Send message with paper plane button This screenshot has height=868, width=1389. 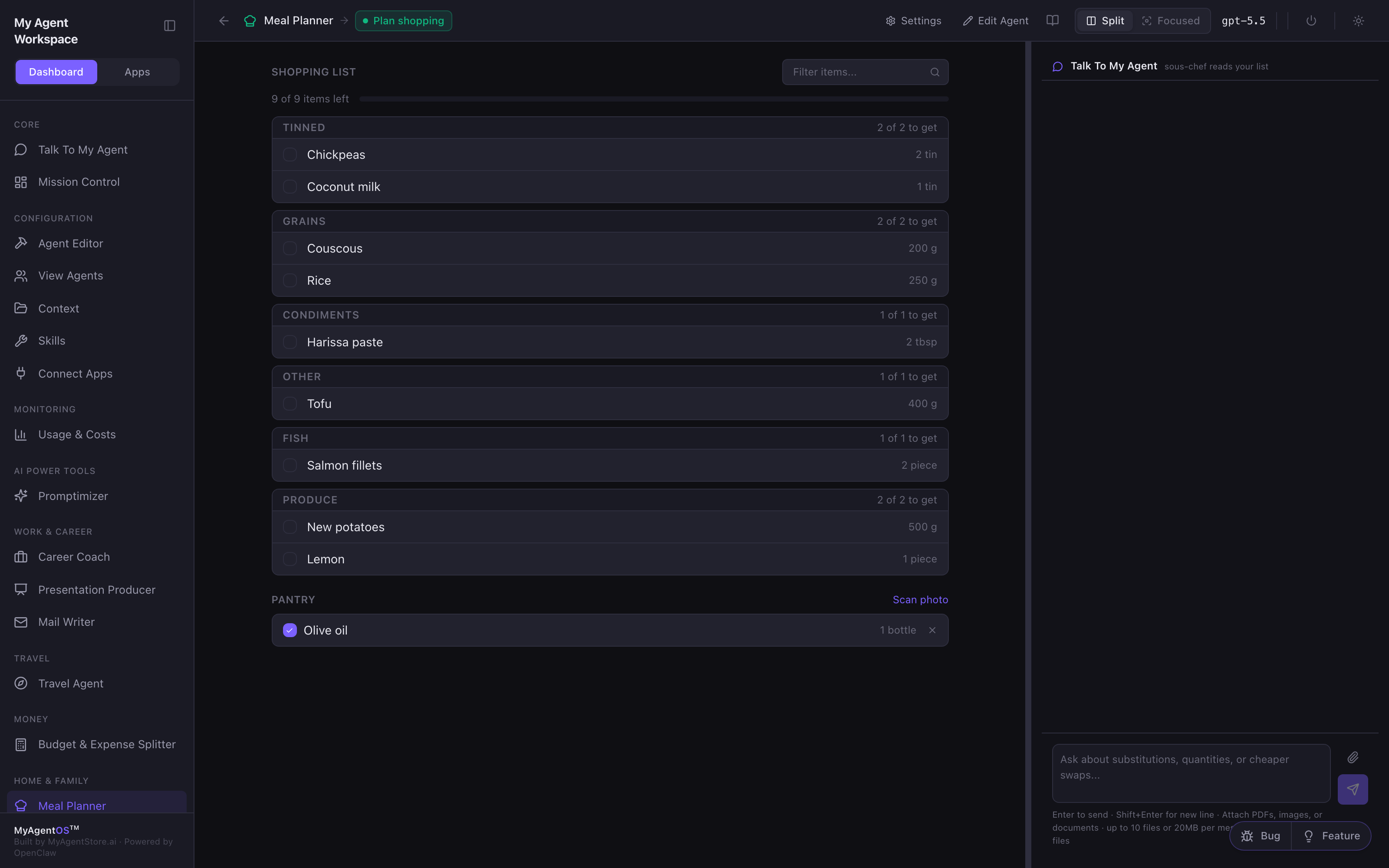(x=1352, y=789)
